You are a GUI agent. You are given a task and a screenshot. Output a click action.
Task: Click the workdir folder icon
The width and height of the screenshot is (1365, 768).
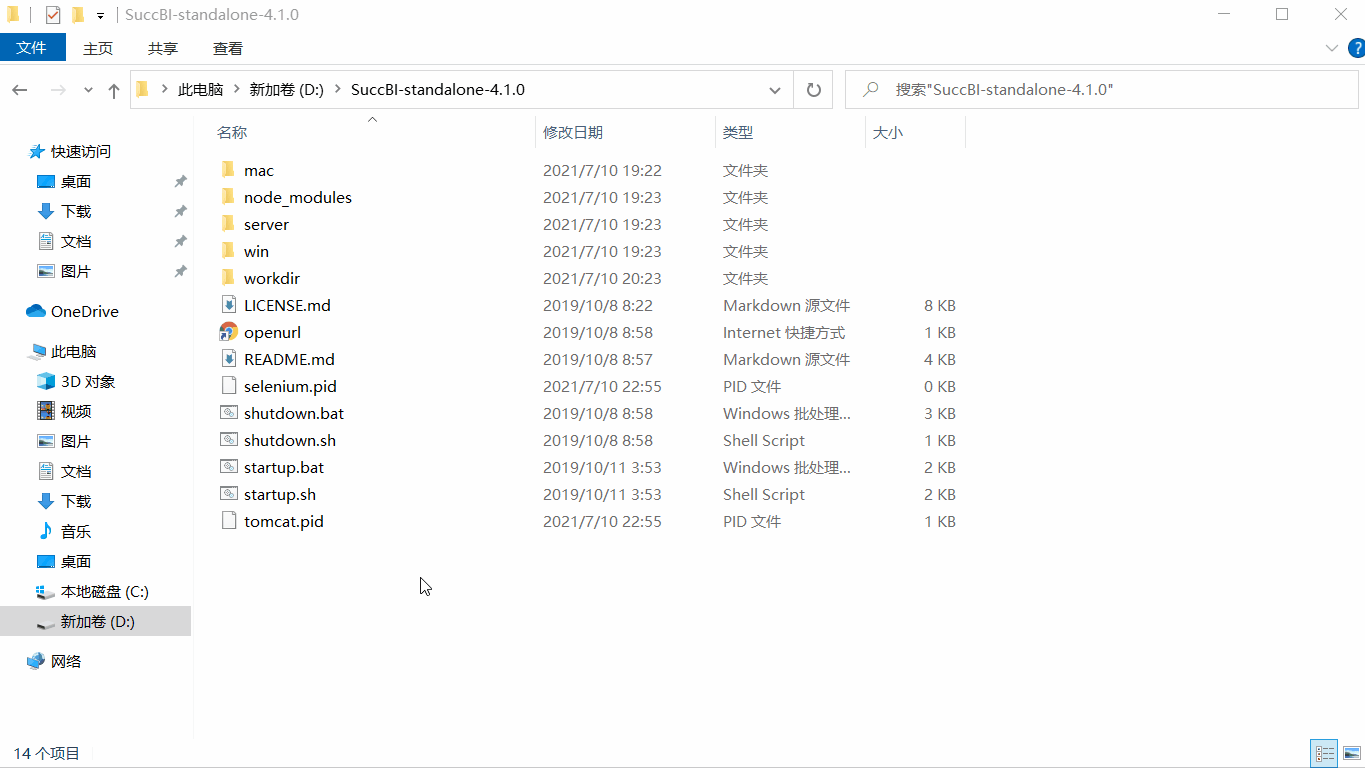pyautogui.click(x=228, y=278)
